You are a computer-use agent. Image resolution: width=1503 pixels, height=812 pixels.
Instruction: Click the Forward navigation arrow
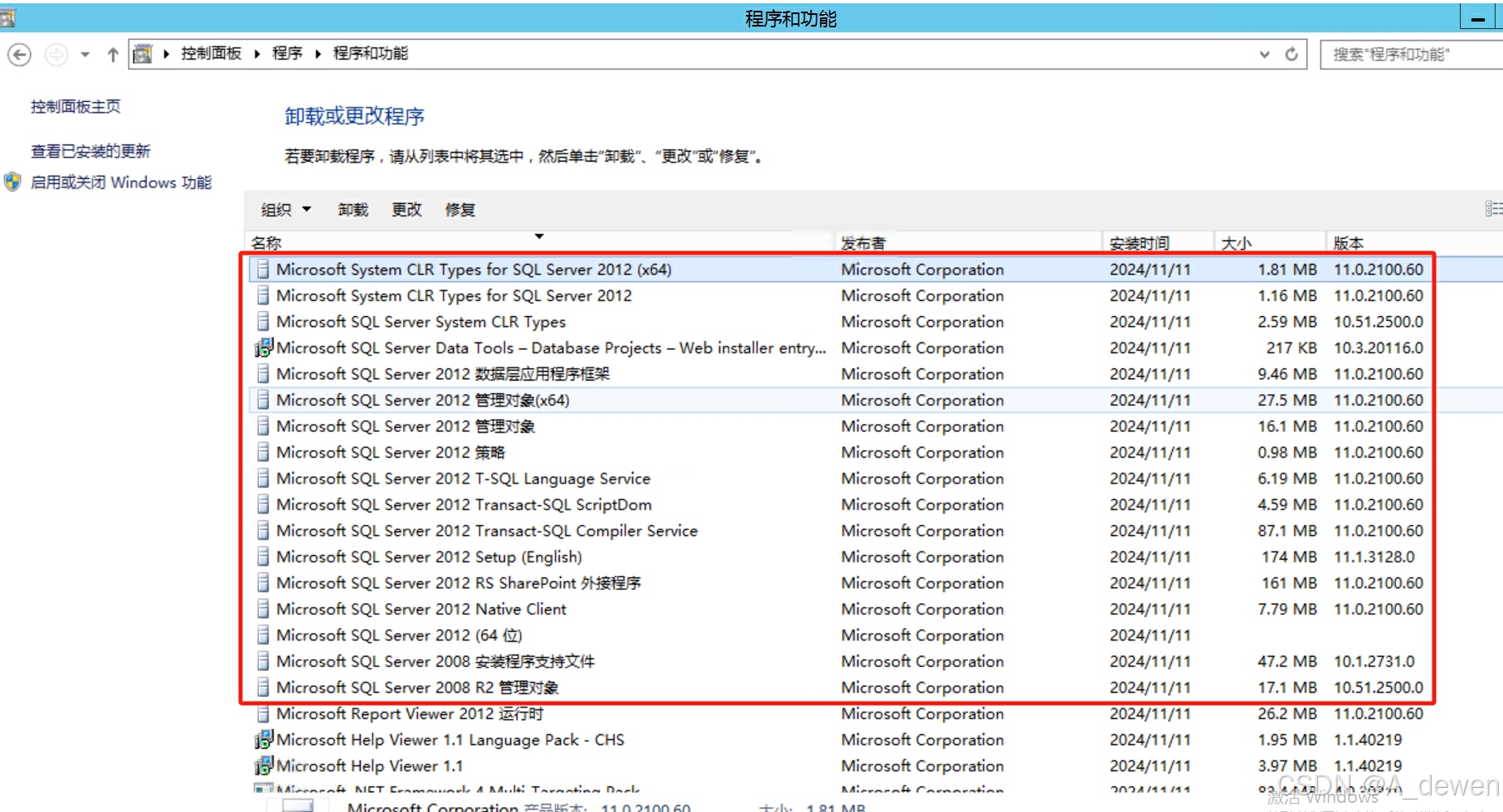(56, 55)
